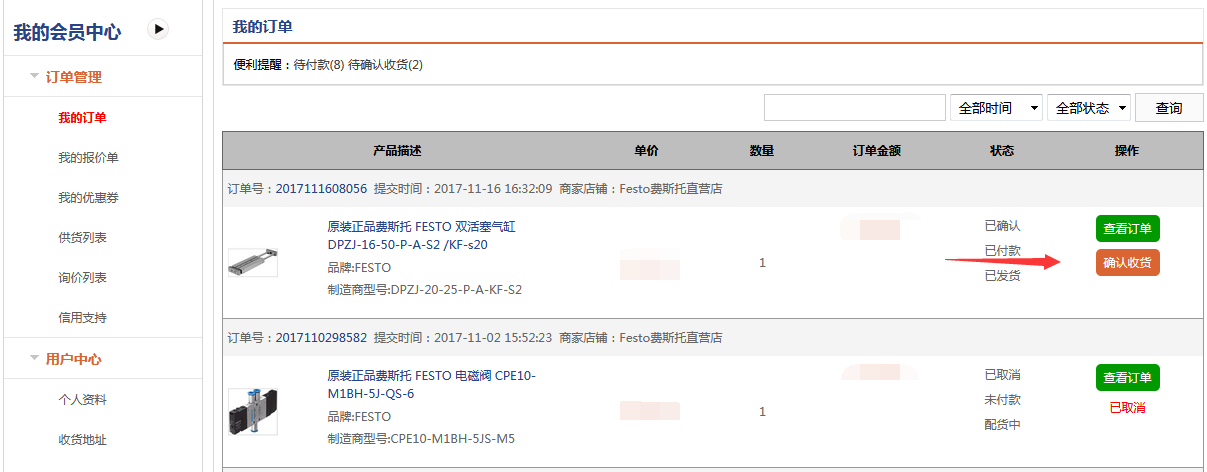Open the 全部时间 dropdown
Image resolution: width=1207 pixels, height=472 pixels.
pyautogui.click(x=995, y=108)
